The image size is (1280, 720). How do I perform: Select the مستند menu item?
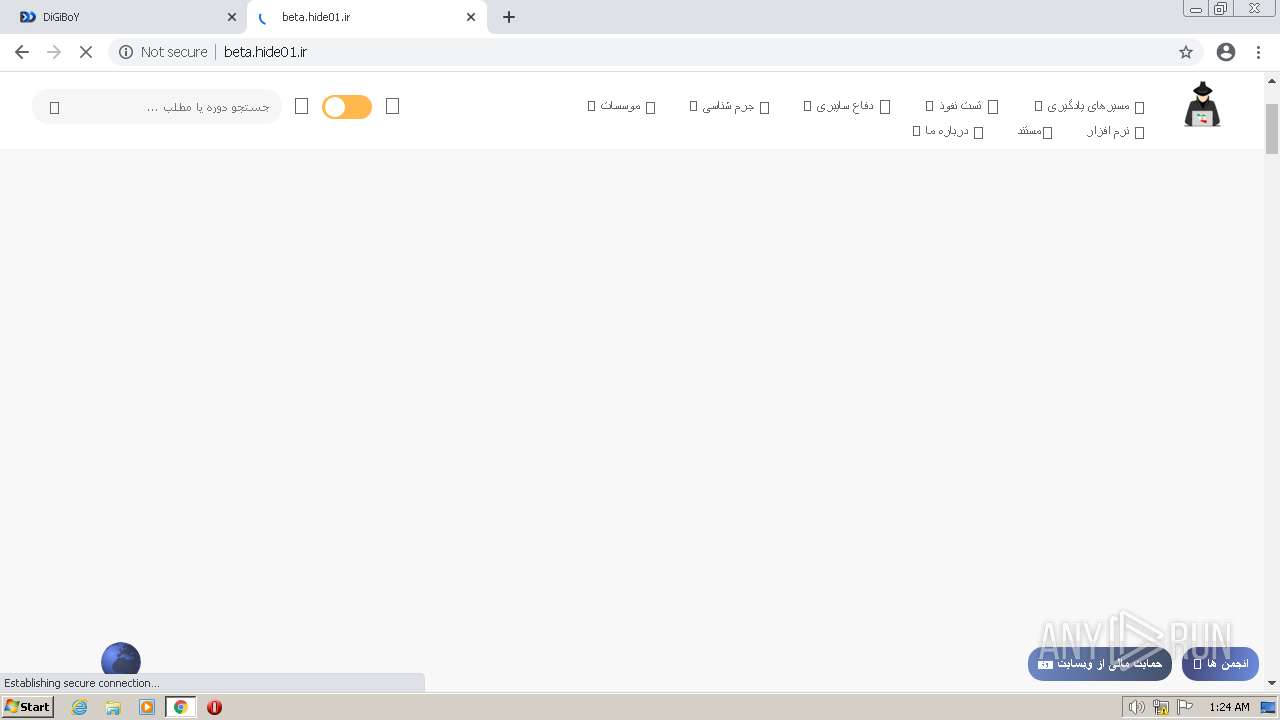pos(1035,131)
